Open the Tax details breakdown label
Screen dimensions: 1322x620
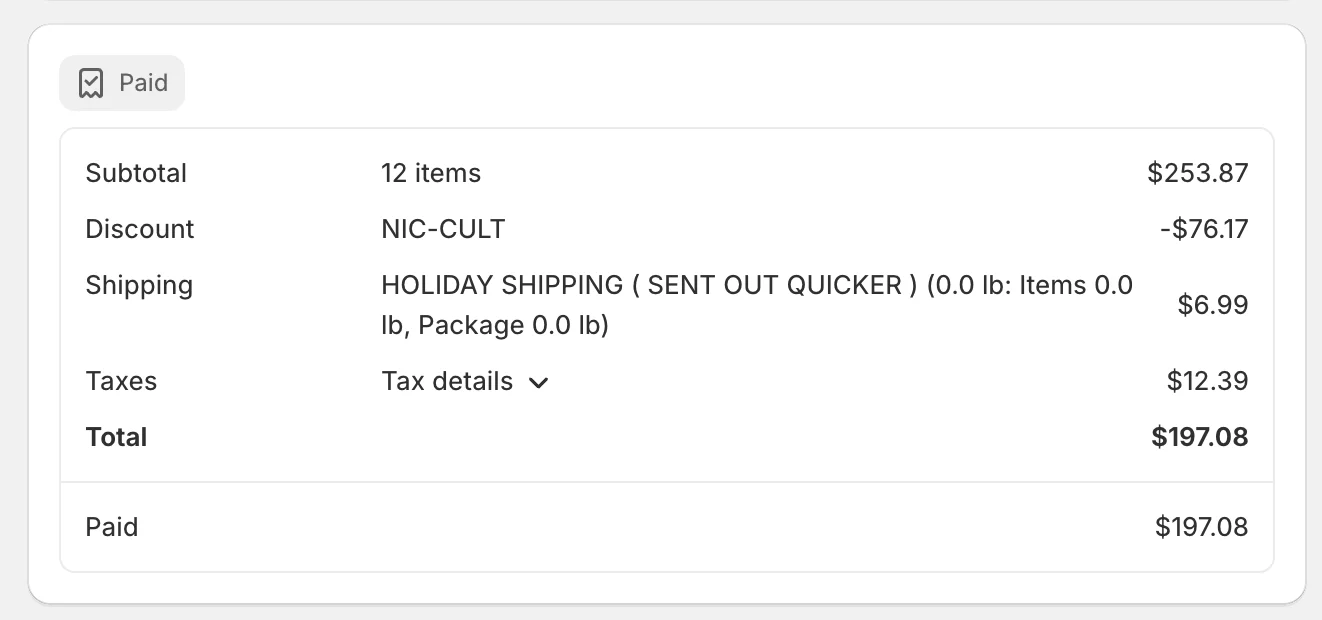447,381
